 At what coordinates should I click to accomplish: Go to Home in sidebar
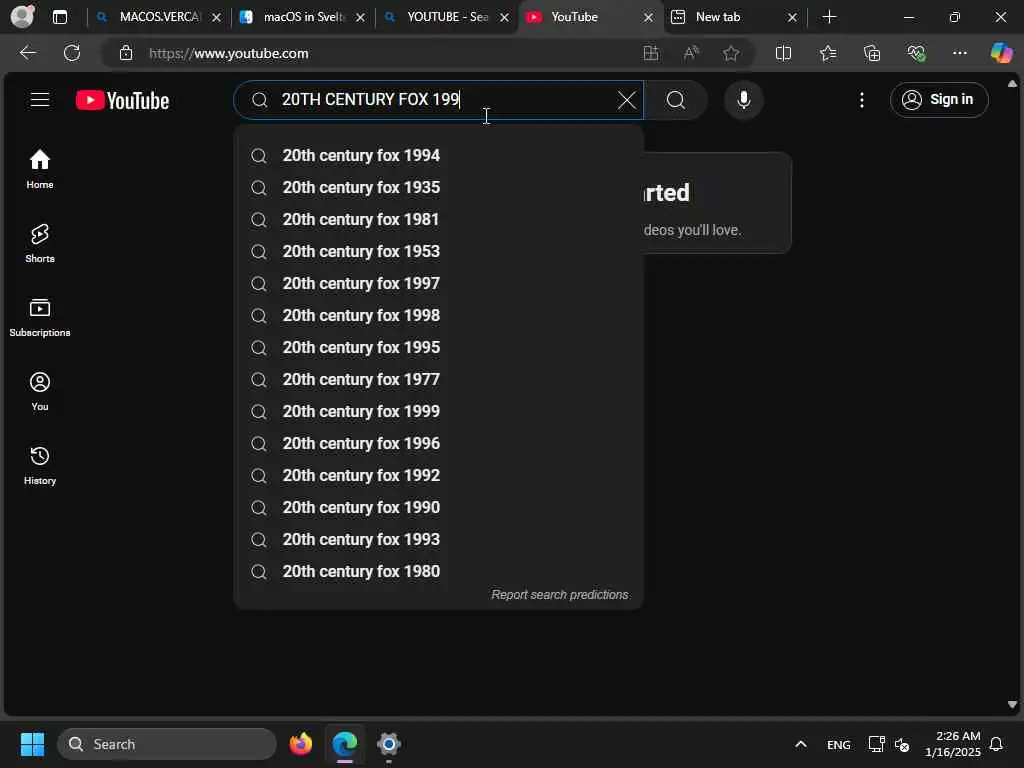pos(40,169)
